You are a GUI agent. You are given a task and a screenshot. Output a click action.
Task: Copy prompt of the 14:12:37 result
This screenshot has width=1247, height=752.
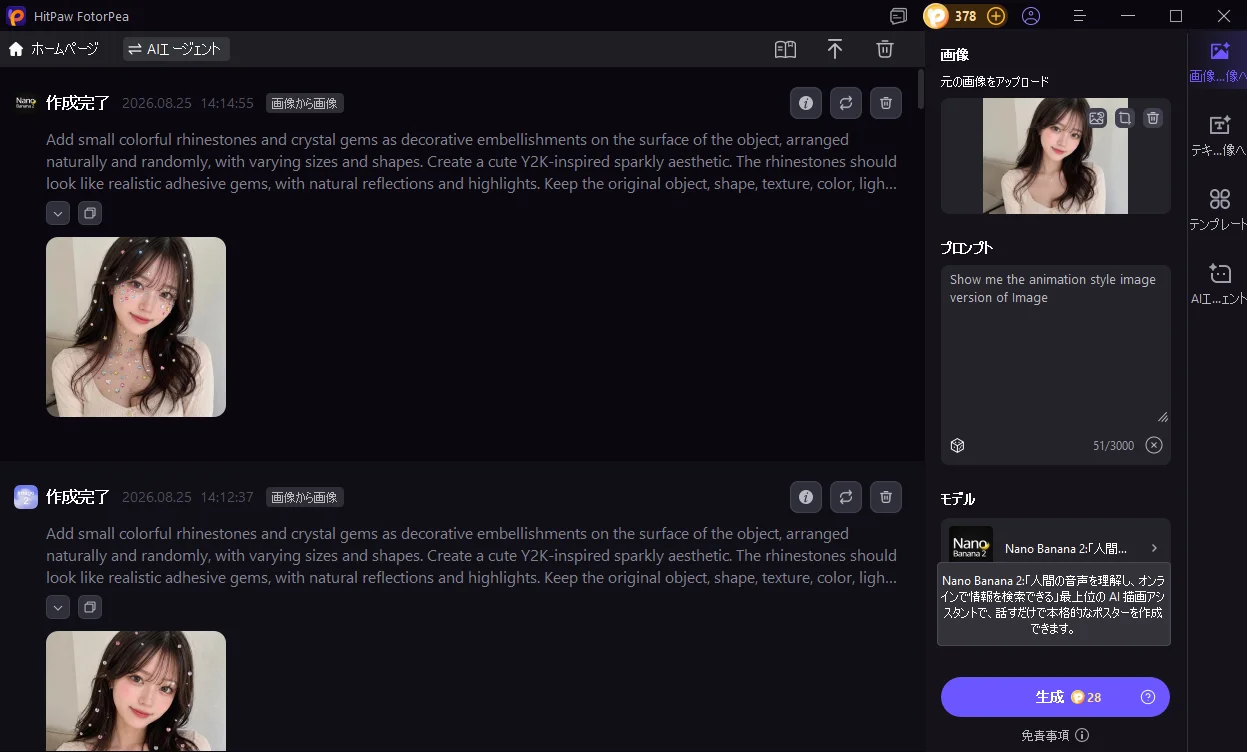pyautogui.click(x=90, y=607)
